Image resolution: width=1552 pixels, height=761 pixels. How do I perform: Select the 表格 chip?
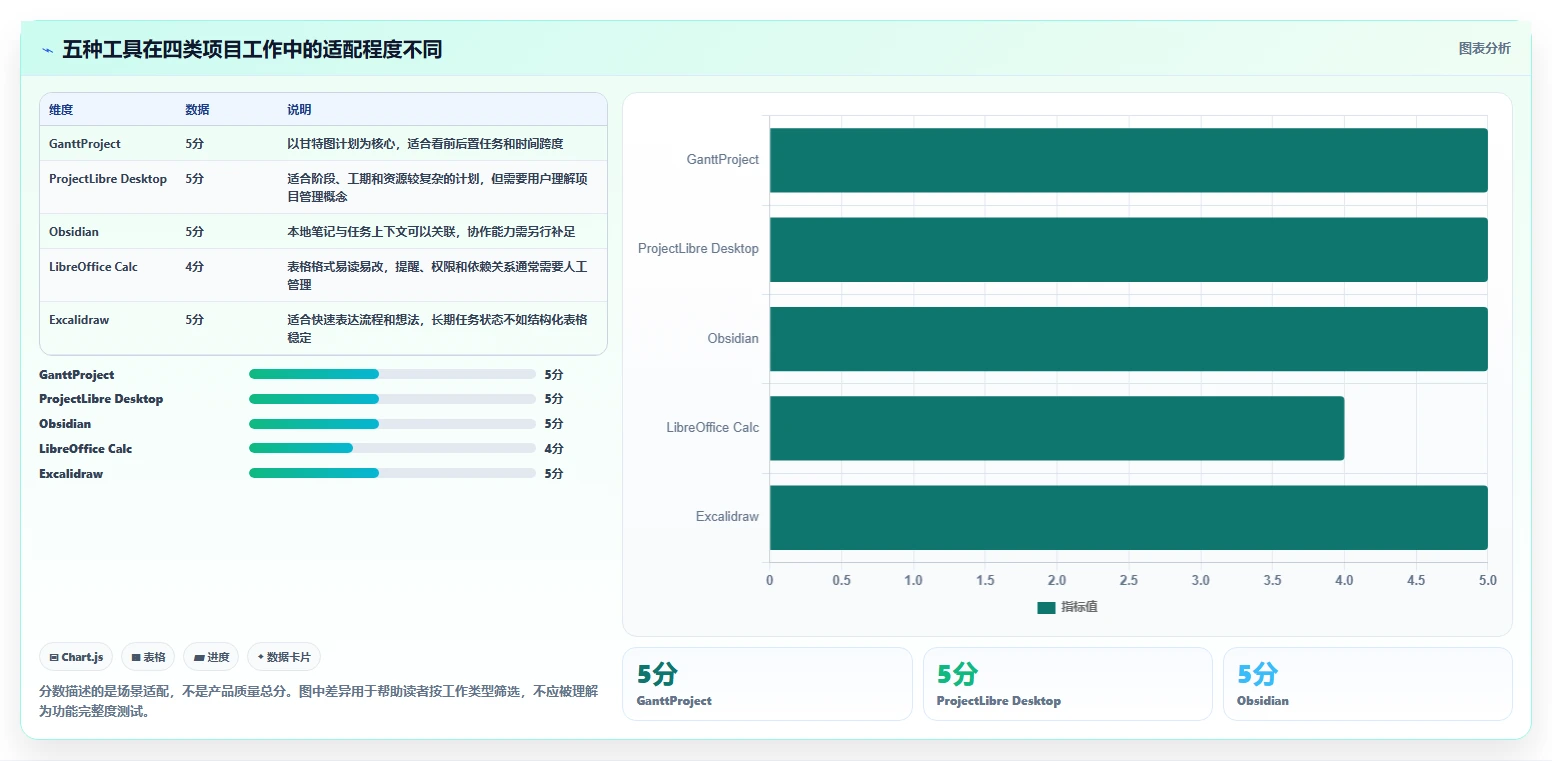pos(148,657)
